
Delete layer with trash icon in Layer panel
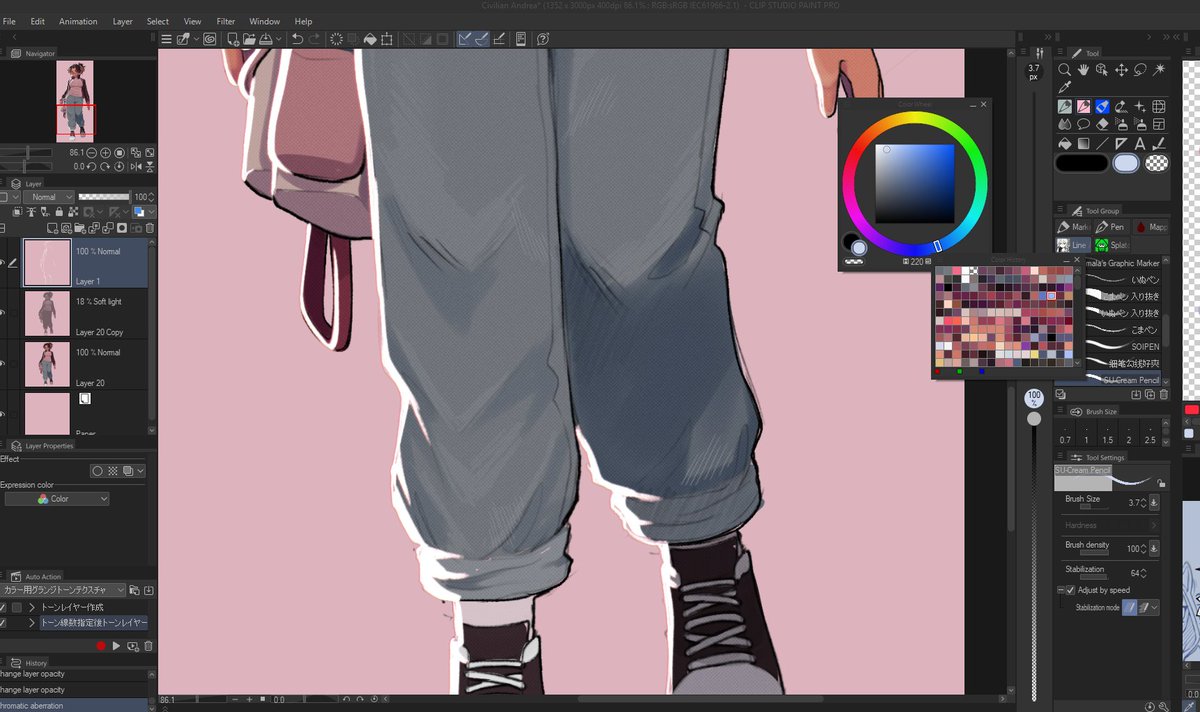pos(148,230)
